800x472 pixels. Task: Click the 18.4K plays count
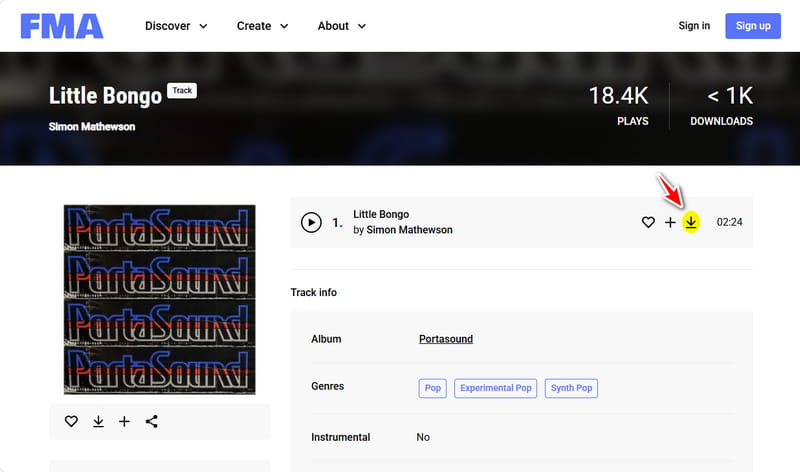click(618, 96)
